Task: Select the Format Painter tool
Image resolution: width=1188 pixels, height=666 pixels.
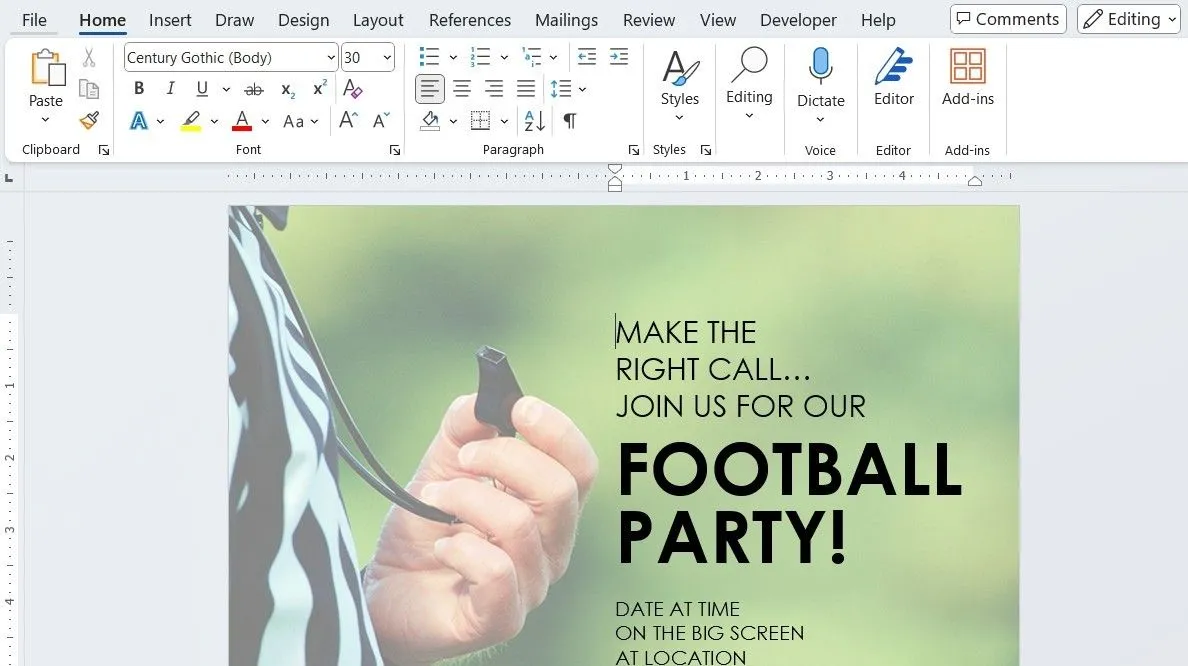Action: [89, 120]
